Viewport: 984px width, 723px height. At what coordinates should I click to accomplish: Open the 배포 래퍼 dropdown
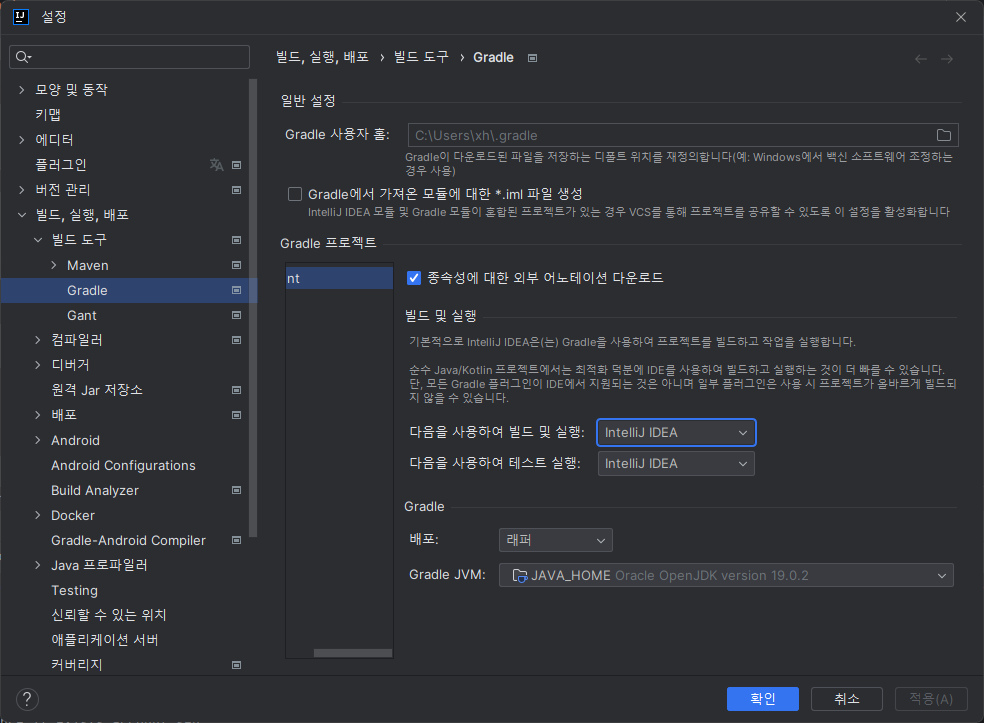point(555,540)
